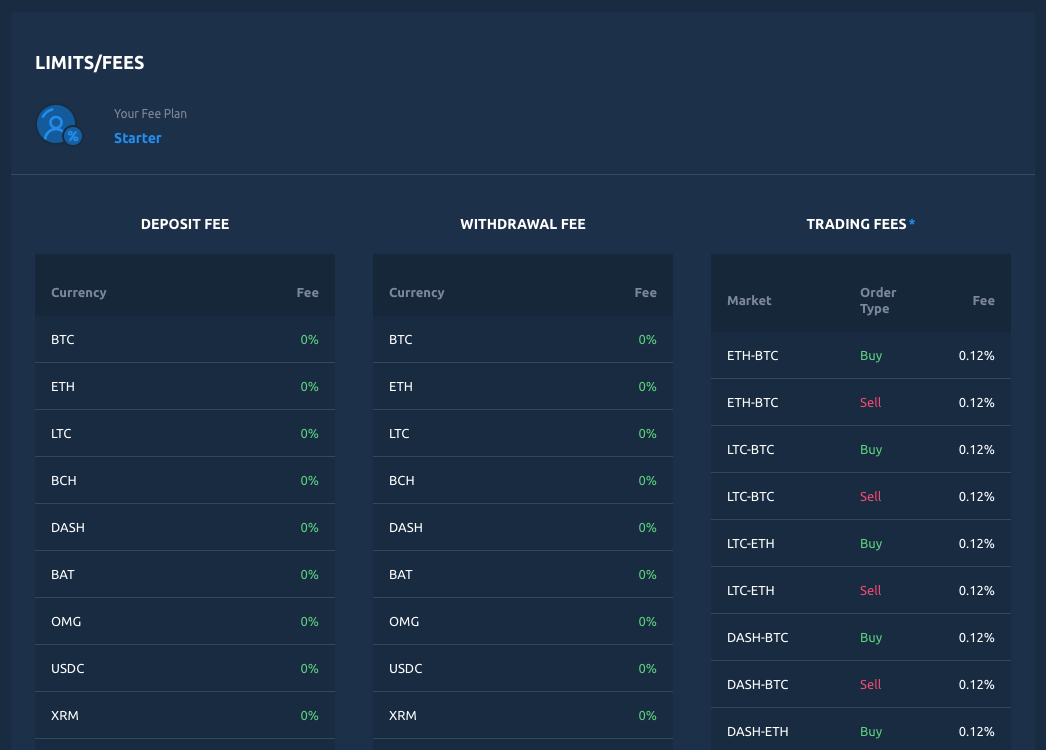Select BTC in the Withdrawal Fee table

click(401, 340)
